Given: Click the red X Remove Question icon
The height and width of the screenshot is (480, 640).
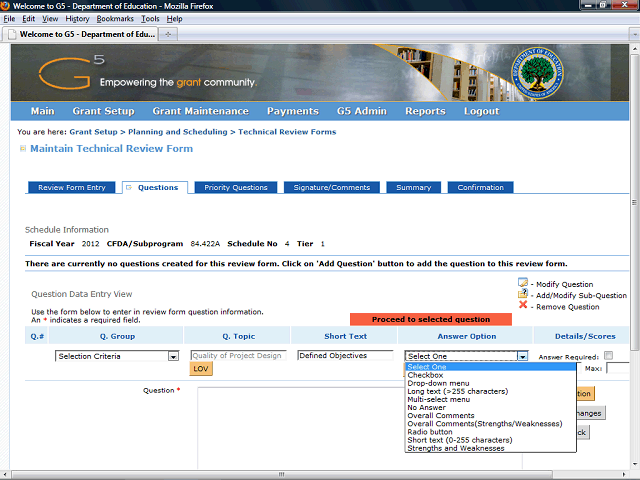Looking at the screenshot, I should [523, 304].
